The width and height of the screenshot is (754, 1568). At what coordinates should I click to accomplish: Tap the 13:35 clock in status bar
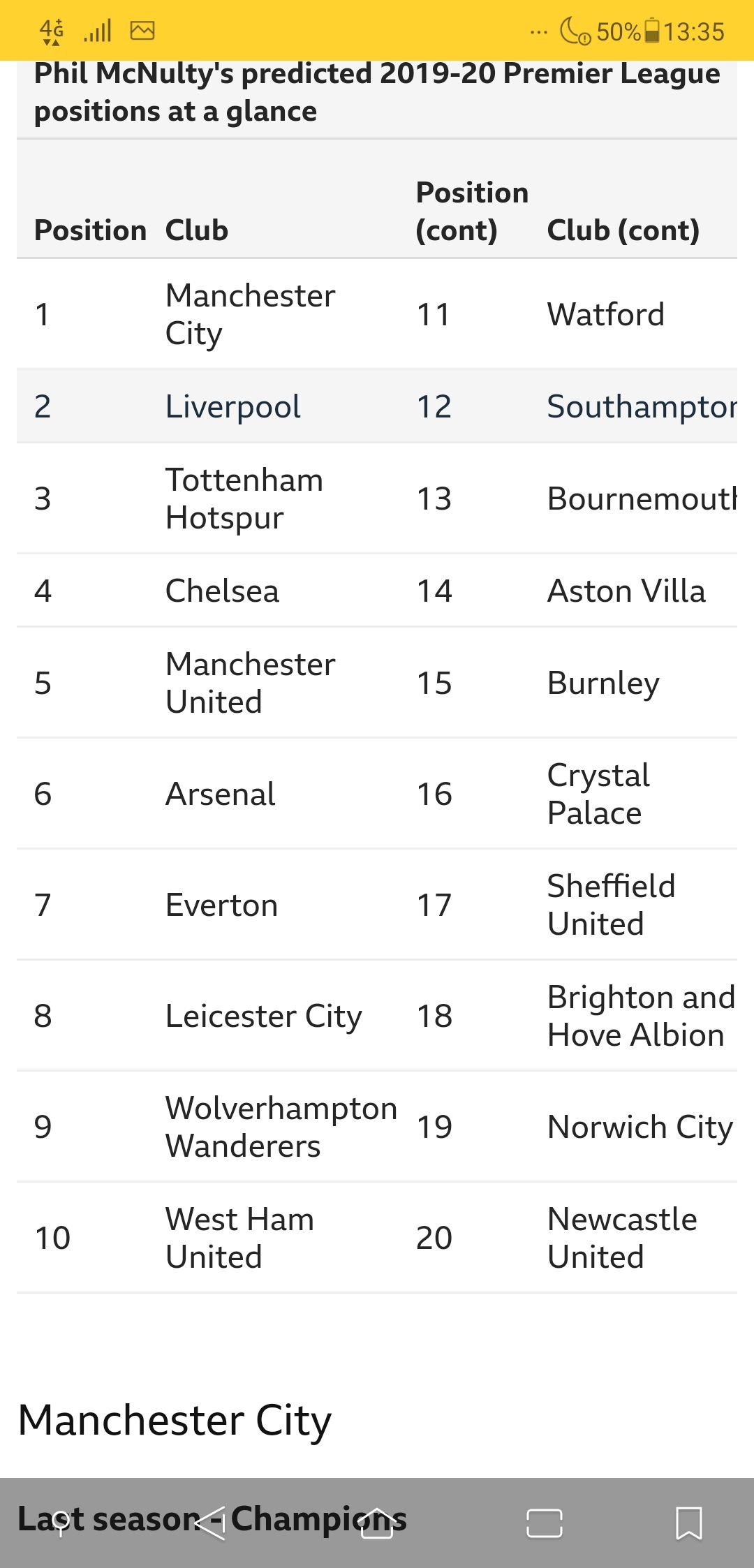(x=694, y=31)
